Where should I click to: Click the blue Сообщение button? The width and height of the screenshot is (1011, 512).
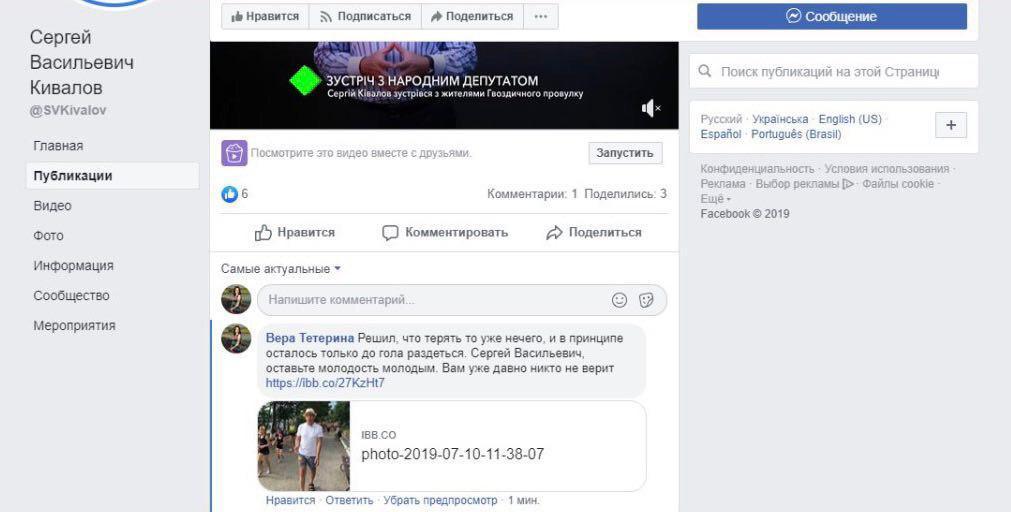click(x=831, y=17)
